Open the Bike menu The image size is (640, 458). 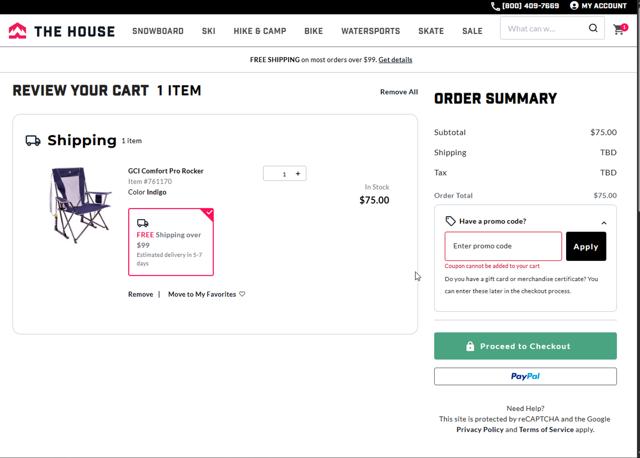(x=313, y=31)
